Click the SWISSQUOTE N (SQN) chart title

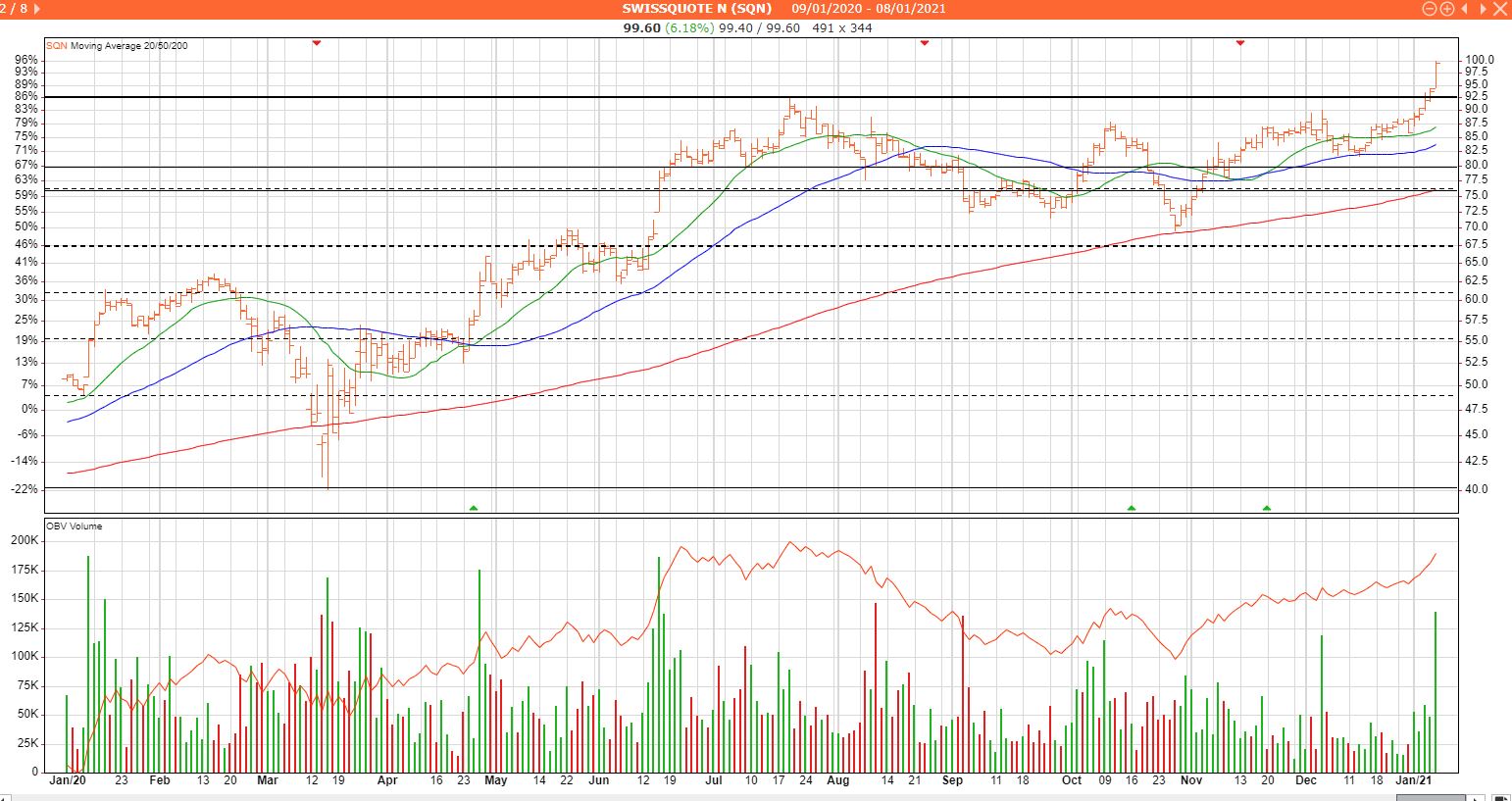pyautogui.click(x=697, y=8)
